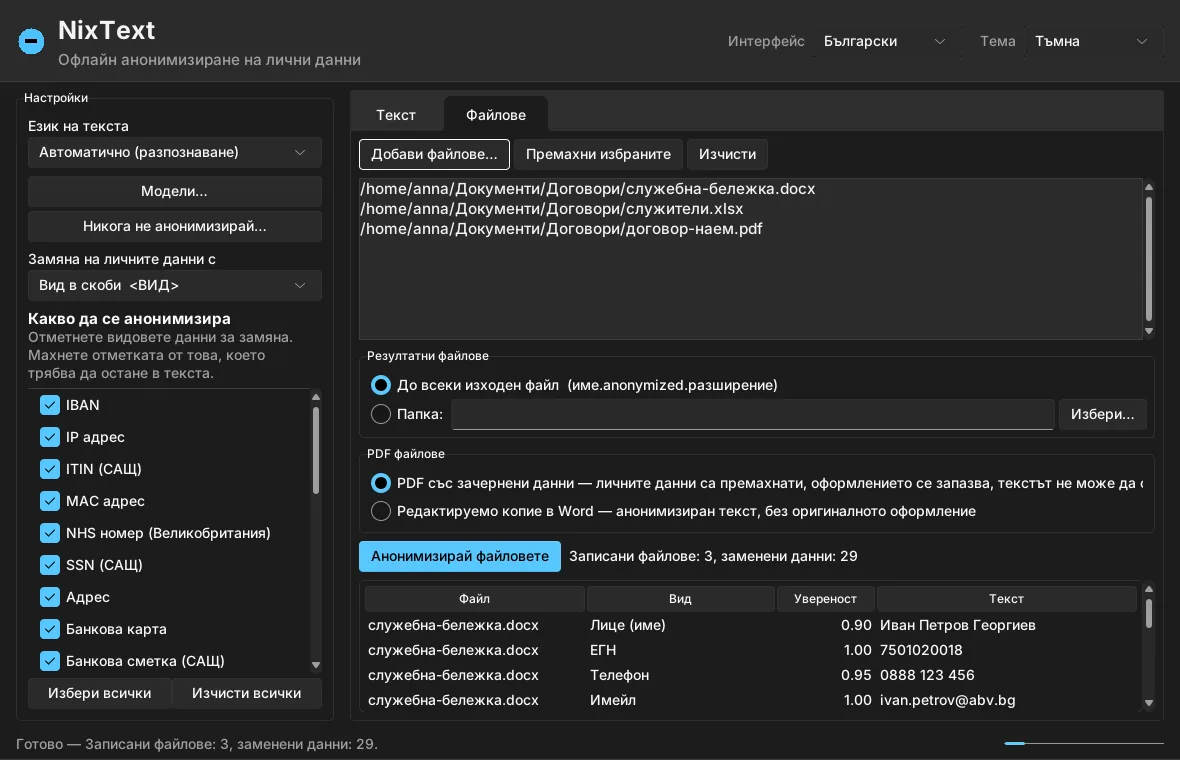
Task: Click the file list scrollbar
Action: (1148, 258)
